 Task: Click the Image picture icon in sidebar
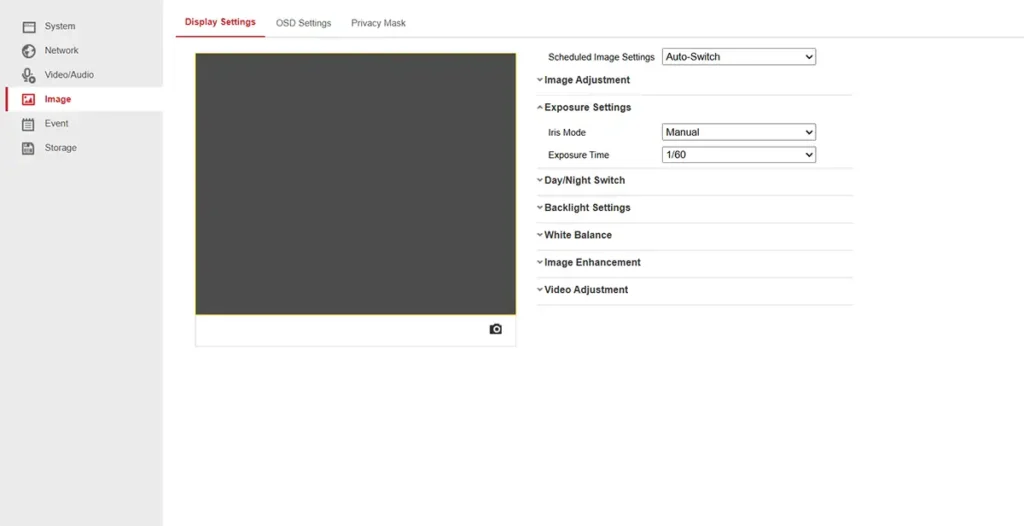28,100
